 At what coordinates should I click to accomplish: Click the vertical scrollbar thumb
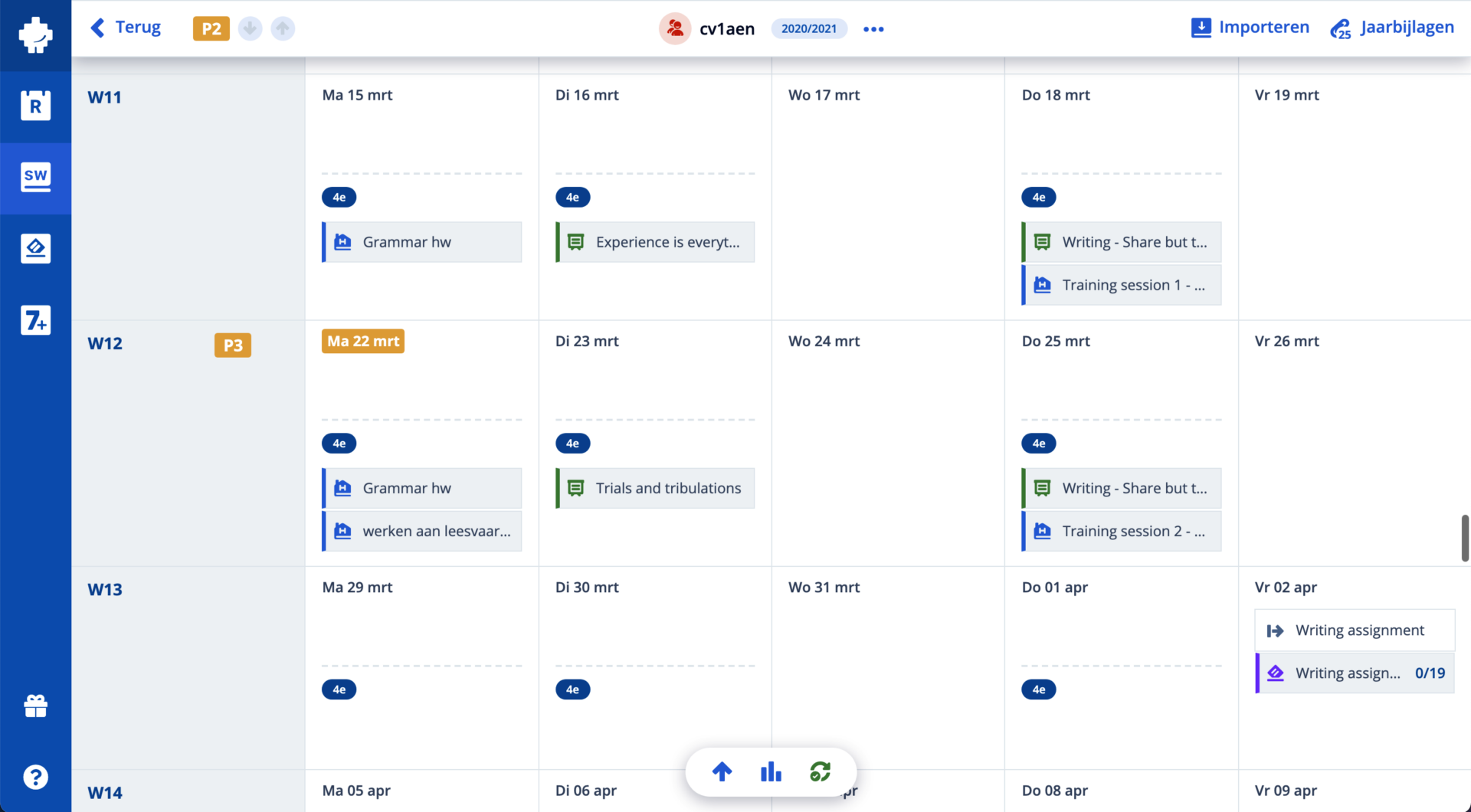click(x=1465, y=538)
